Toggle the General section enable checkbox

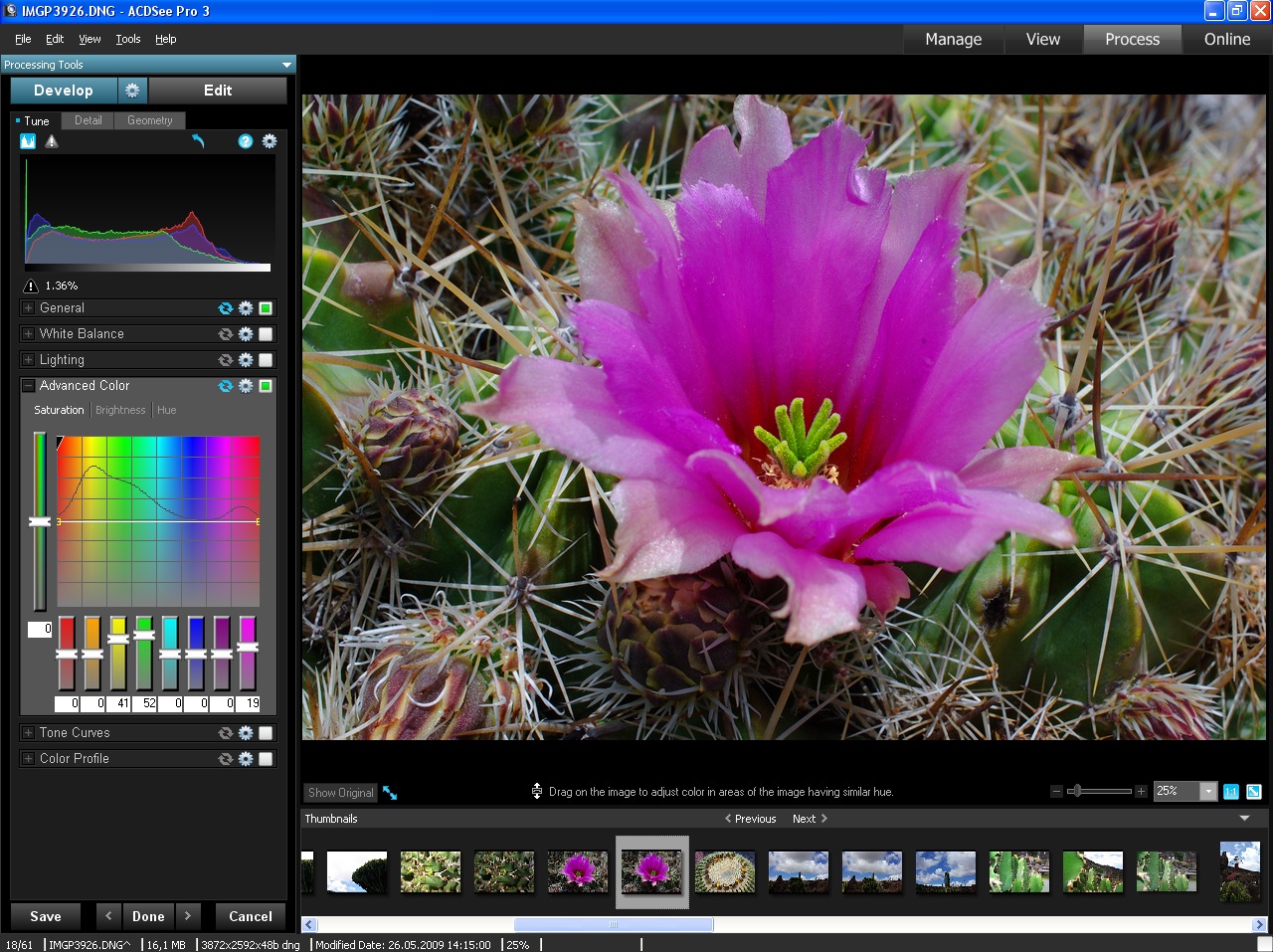coord(265,308)
